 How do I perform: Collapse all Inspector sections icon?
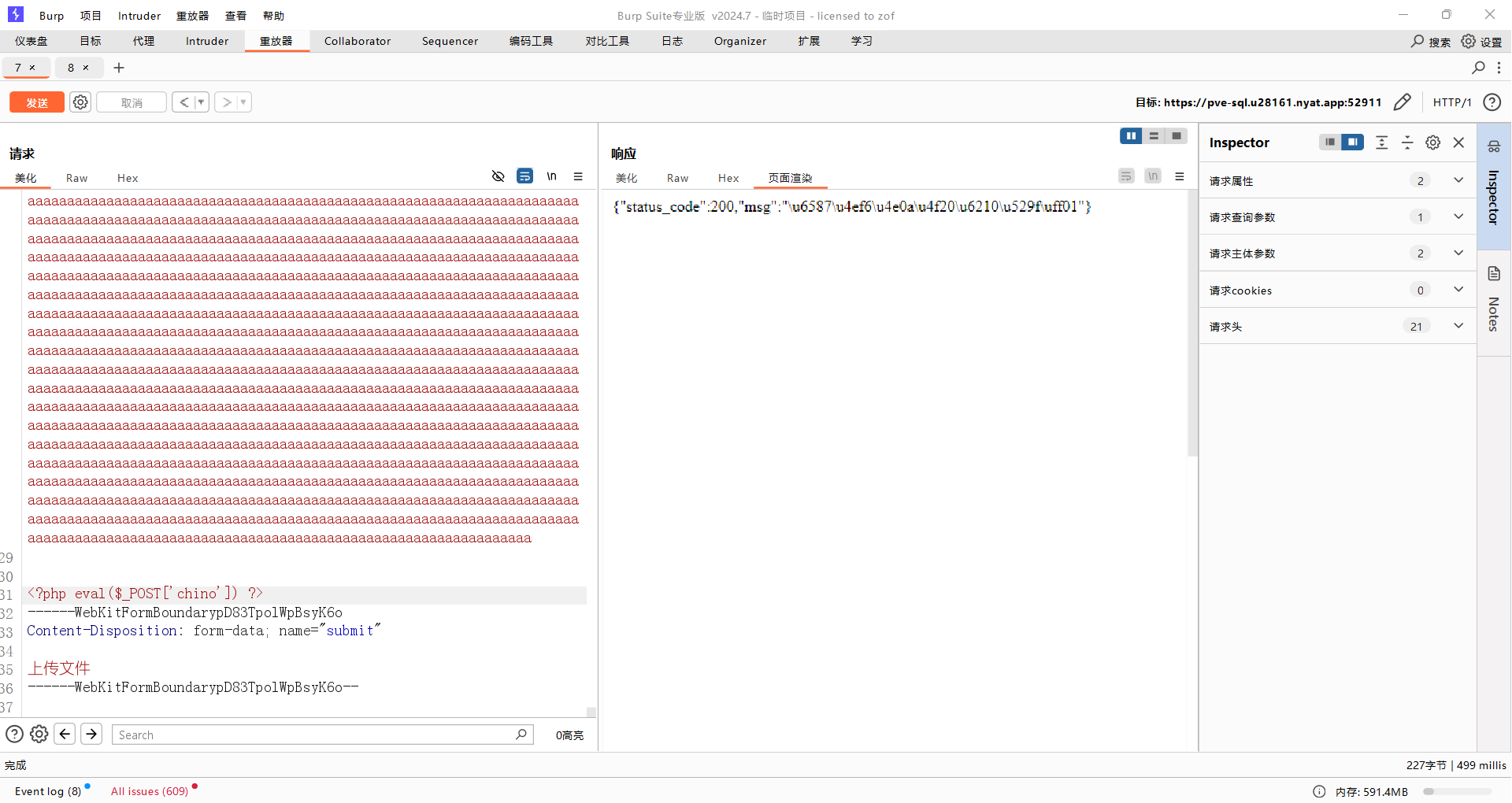coord(1407,142)
